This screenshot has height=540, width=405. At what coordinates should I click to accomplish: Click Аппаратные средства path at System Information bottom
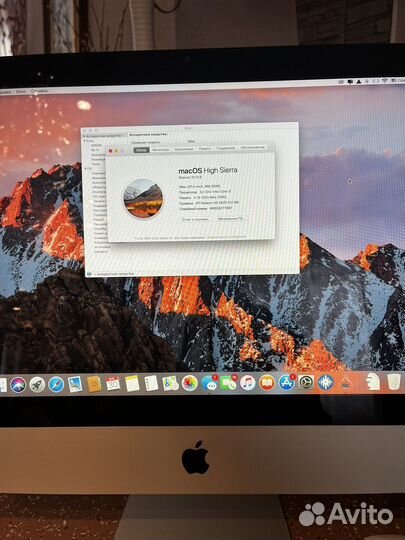click(x=114, y=274)
